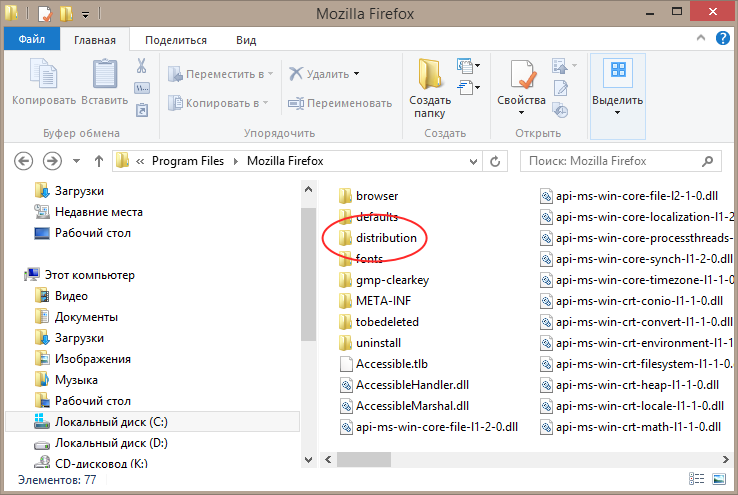
Task: Click the Copy path icon in clipboard group
Action: 142,88
